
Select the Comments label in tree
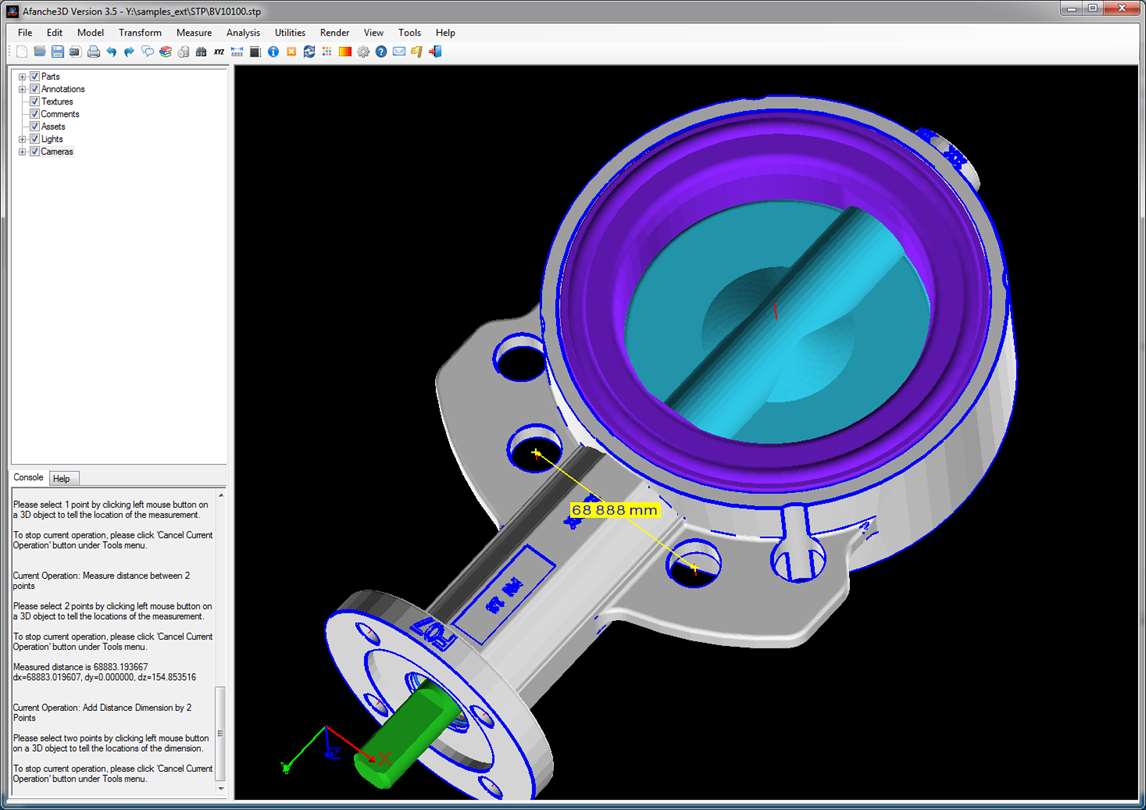(x=60, y=113)
